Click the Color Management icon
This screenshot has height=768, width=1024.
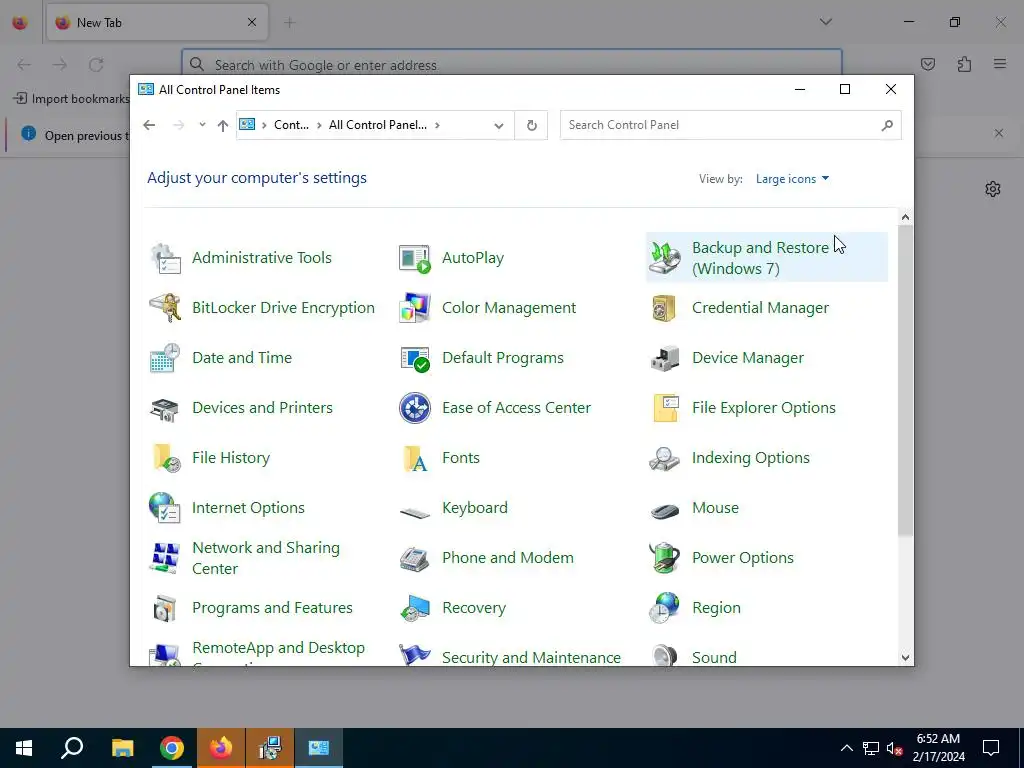415,308
